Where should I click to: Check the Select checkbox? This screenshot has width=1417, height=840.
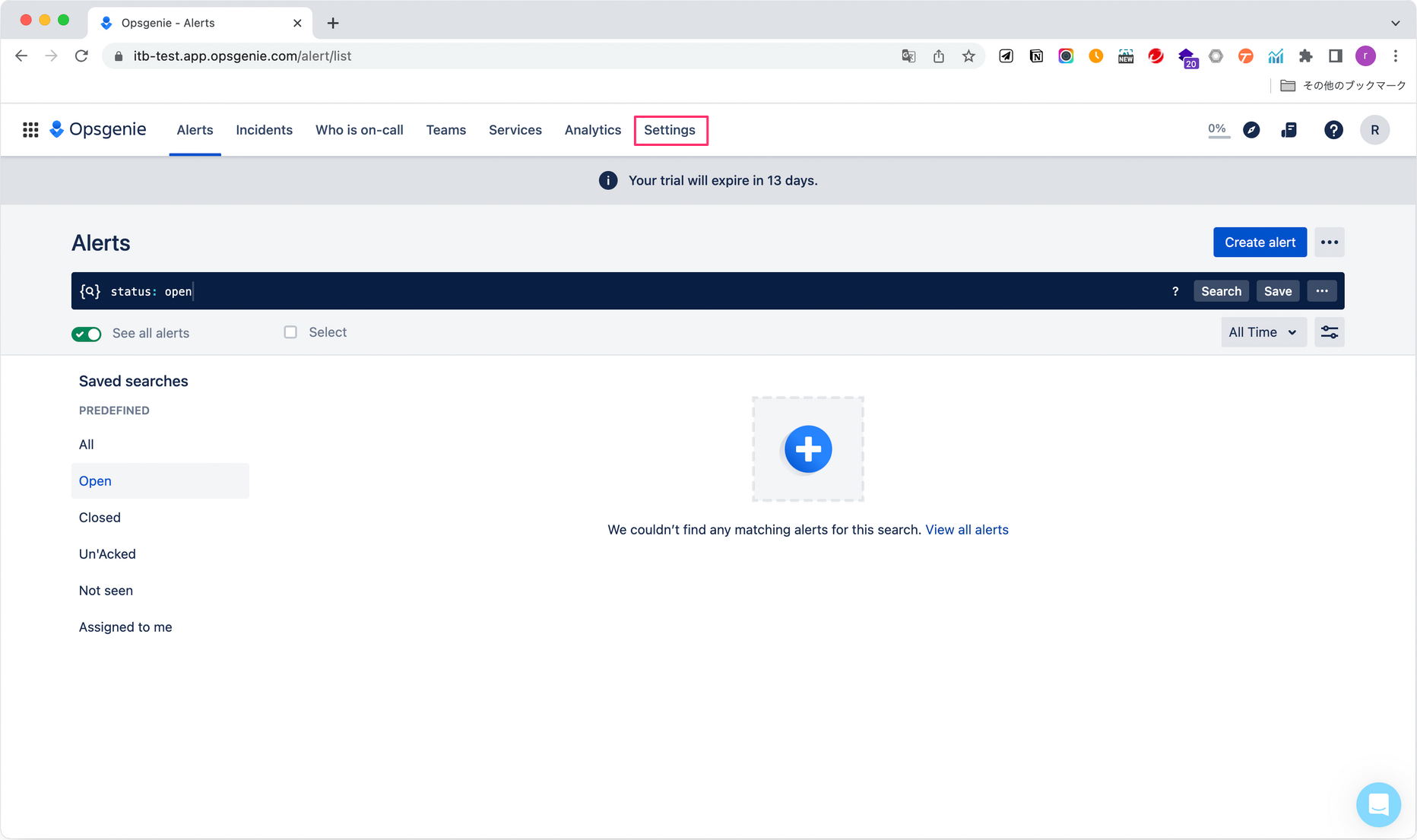click(x=290, y=332)
